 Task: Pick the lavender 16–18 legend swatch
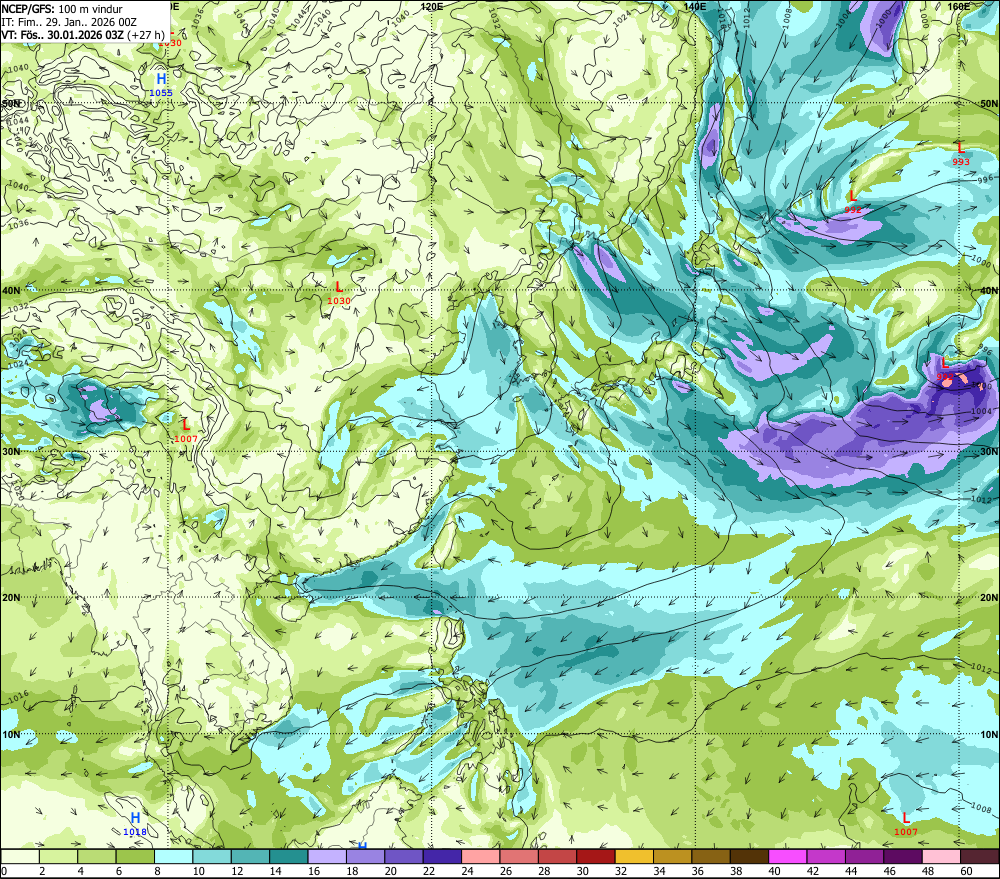click(327, 856)
